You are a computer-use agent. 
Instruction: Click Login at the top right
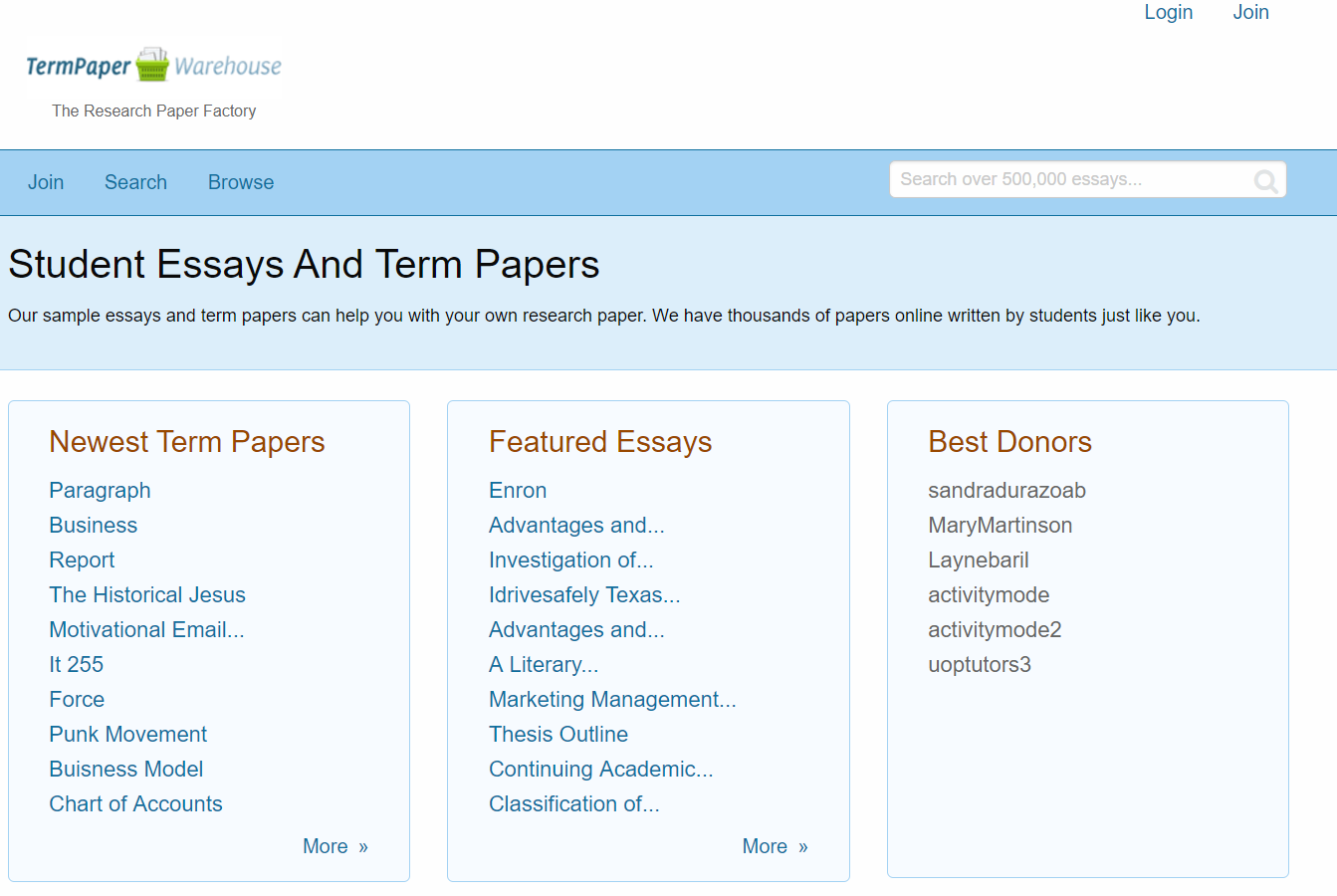(x=1168, y=12)
